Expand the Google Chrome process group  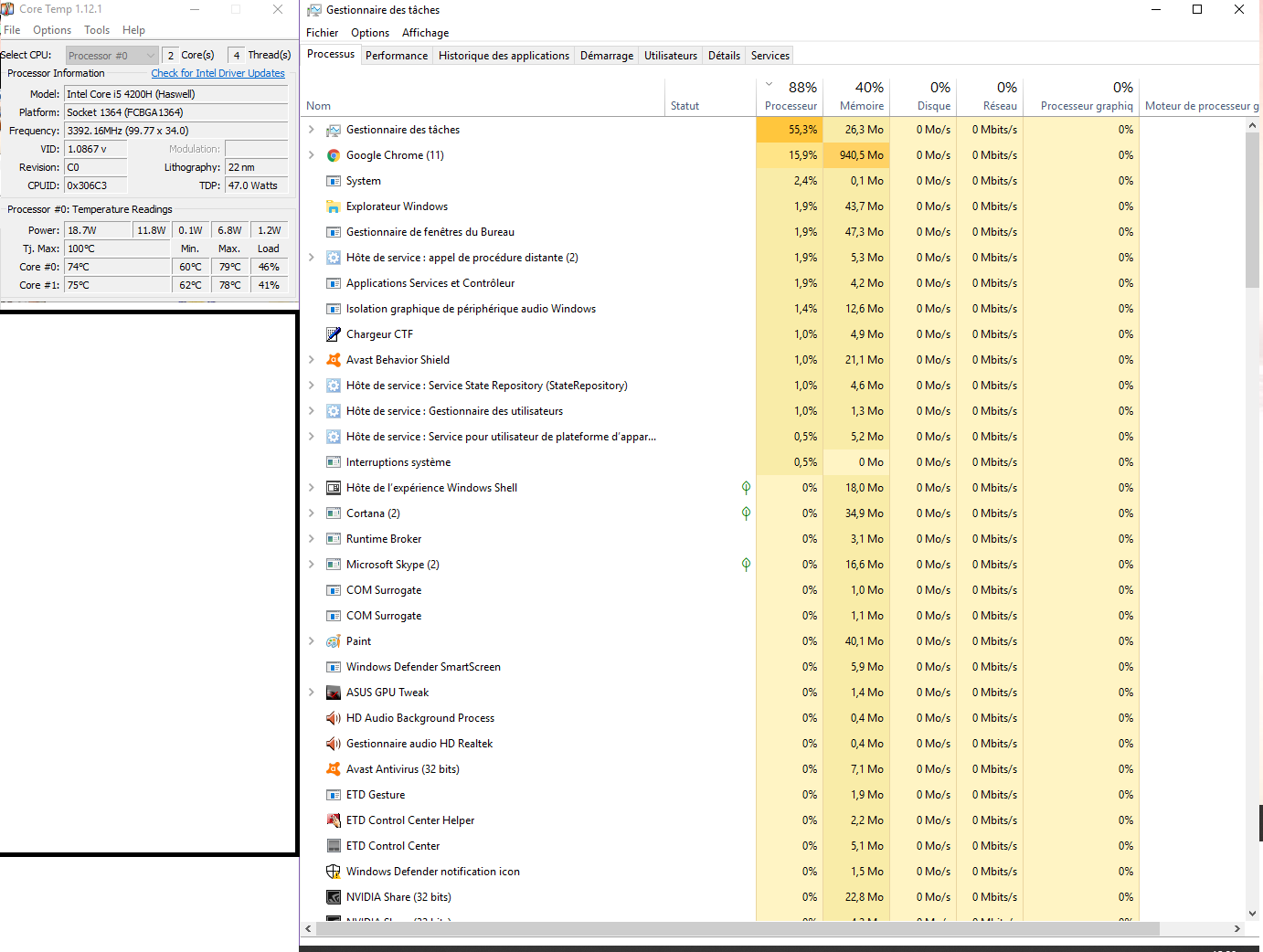312,155
